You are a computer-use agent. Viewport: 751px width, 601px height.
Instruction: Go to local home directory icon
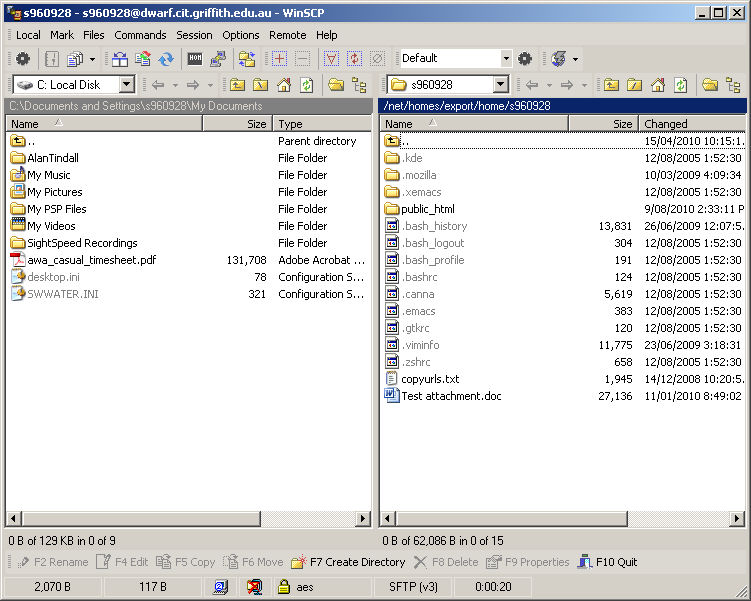284,85
